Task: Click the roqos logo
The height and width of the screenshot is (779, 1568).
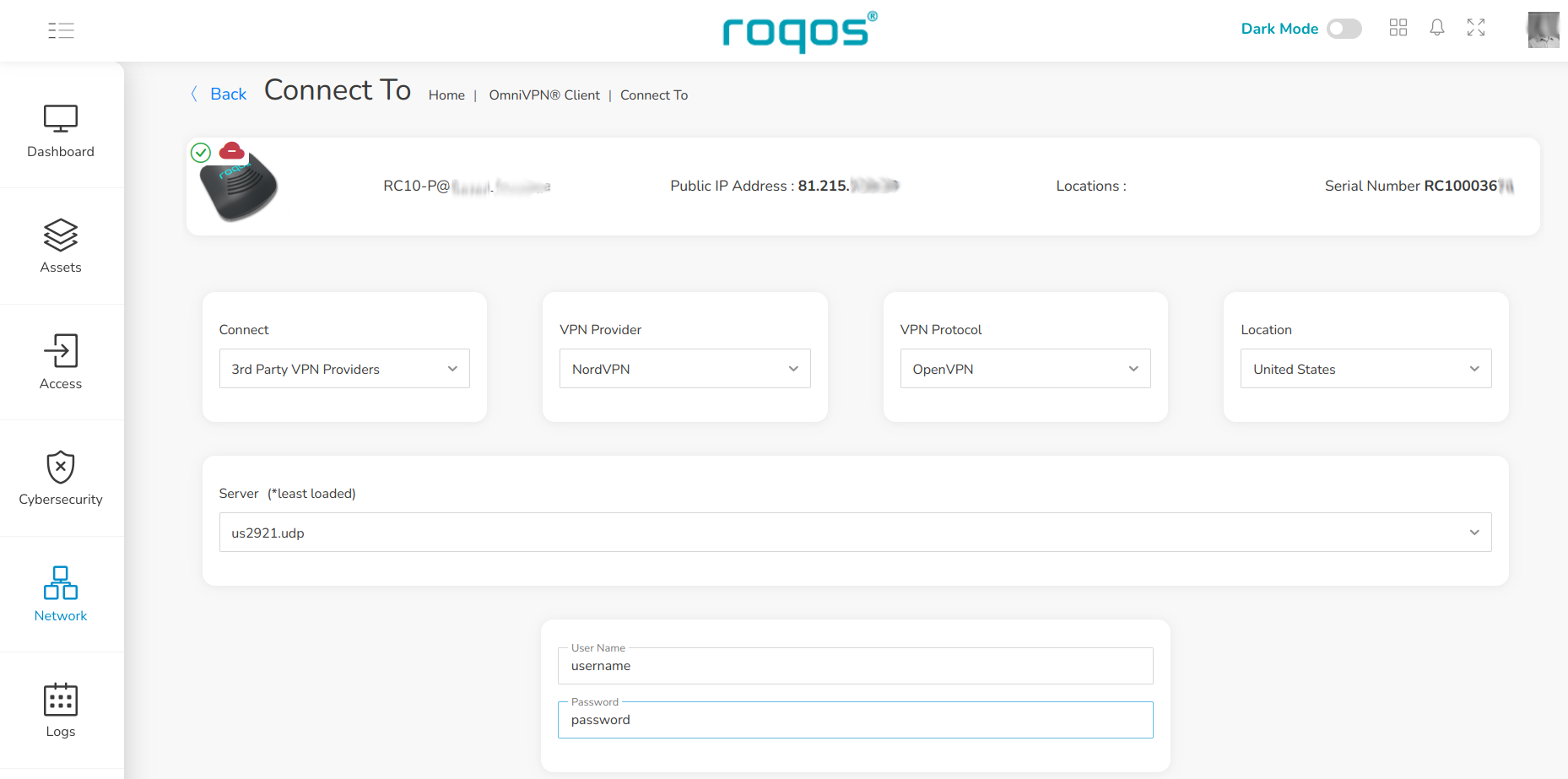Action: click(x=800, y=32)
